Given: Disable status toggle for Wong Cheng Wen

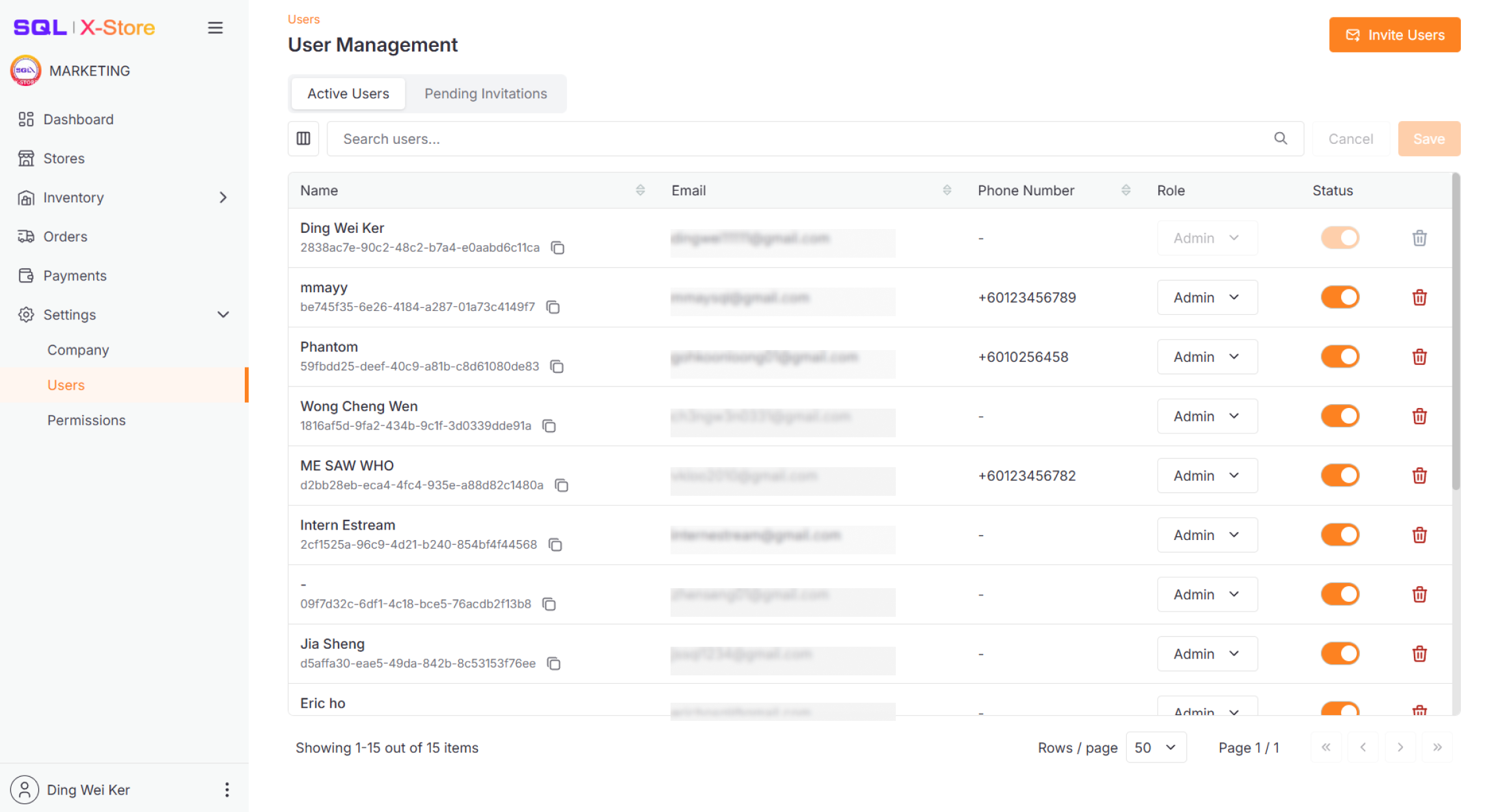Looking at the screenshot, I should pyautogui.click(x=1340, y=416).
